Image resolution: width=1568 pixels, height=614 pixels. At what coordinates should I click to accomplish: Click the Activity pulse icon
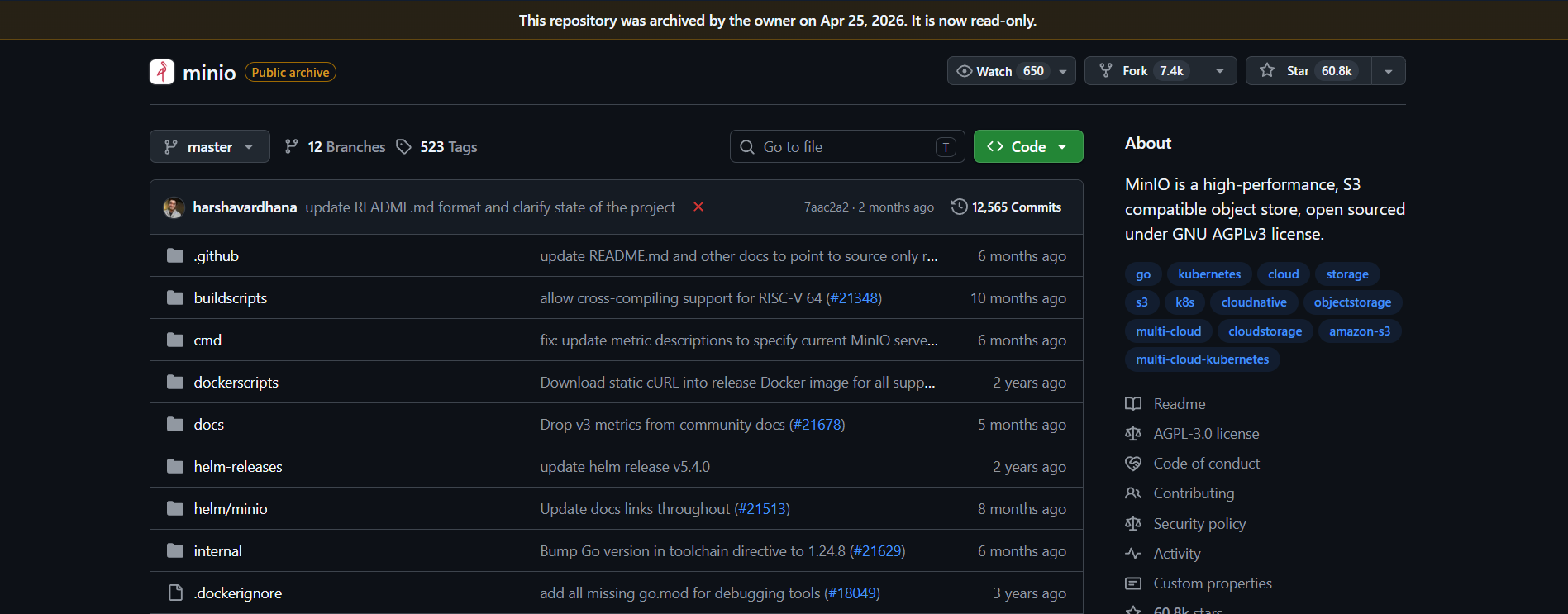click(1133, 553)
